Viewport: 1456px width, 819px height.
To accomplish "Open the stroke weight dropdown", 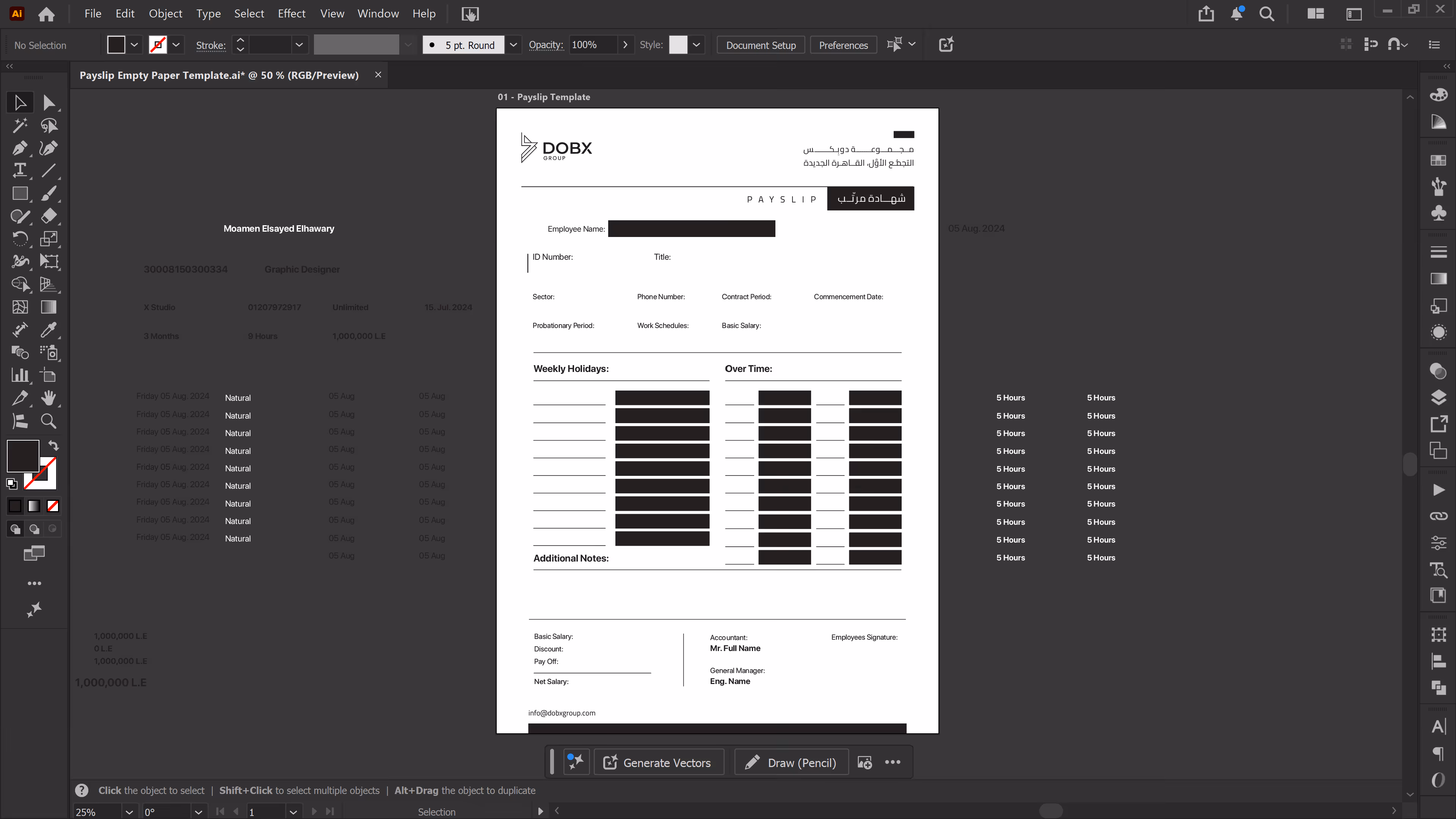I will pos(299,45).
